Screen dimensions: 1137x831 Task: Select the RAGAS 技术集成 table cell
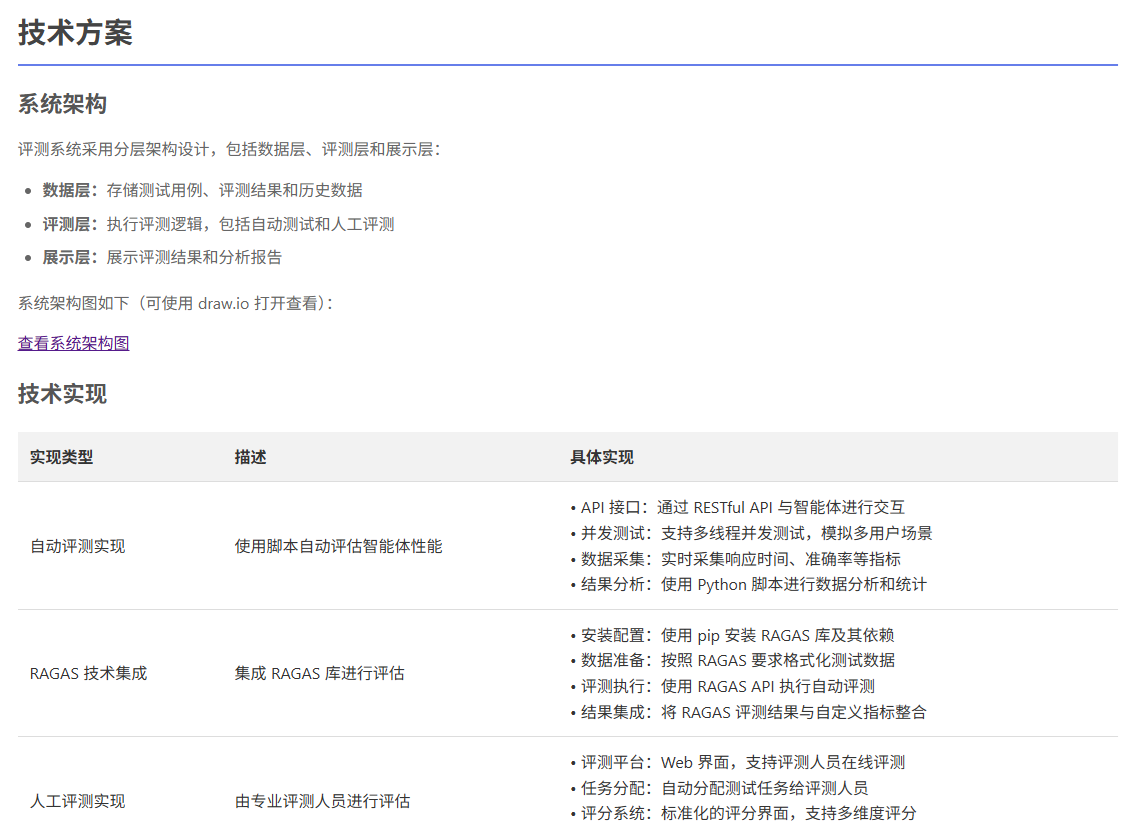pos(88,673)
